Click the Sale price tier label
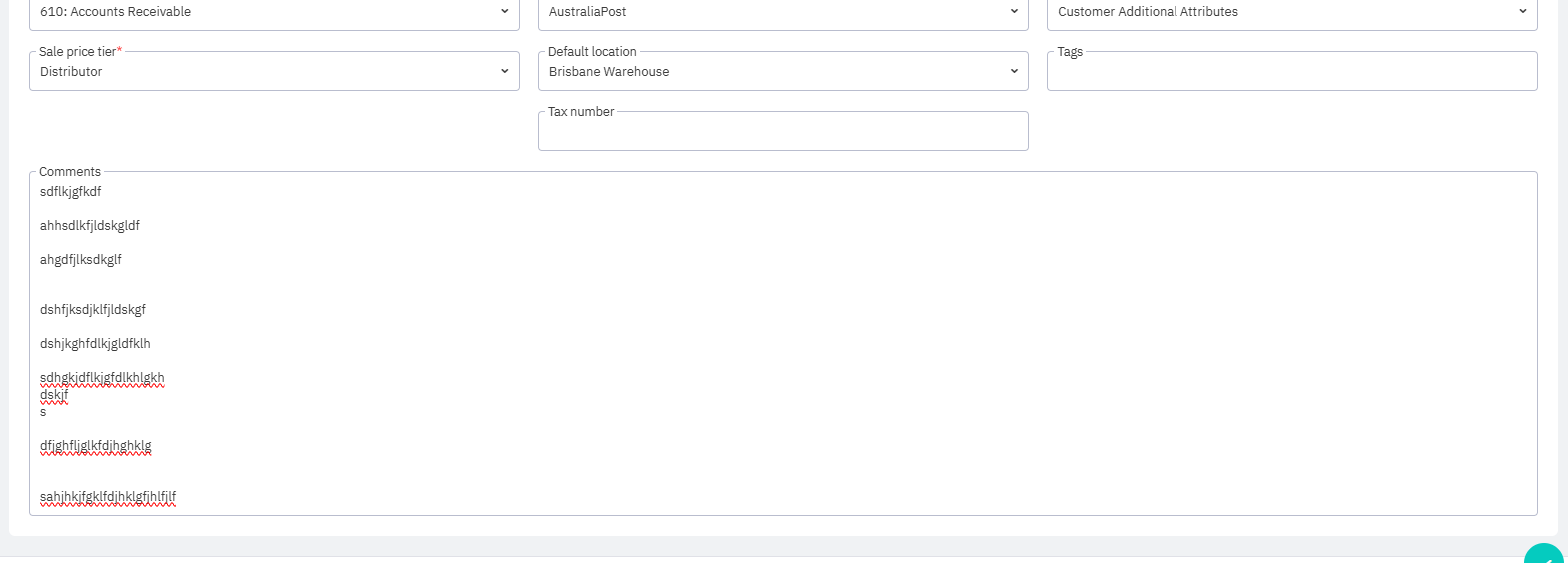 (78, 52)
